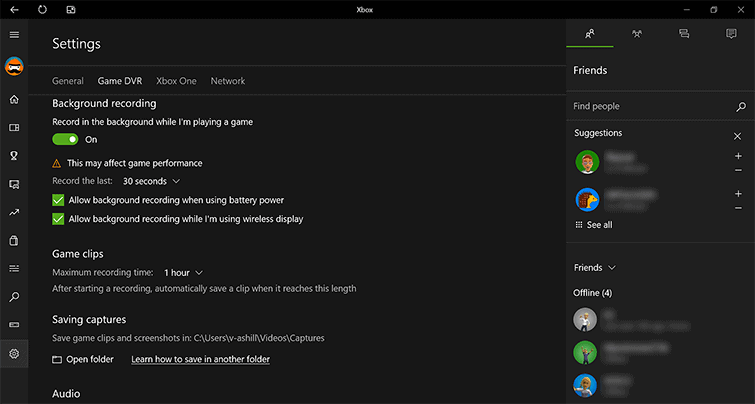Remove suggestion with hedgehog avatar
Screen dimensions: 755x404
coord(738,208)
